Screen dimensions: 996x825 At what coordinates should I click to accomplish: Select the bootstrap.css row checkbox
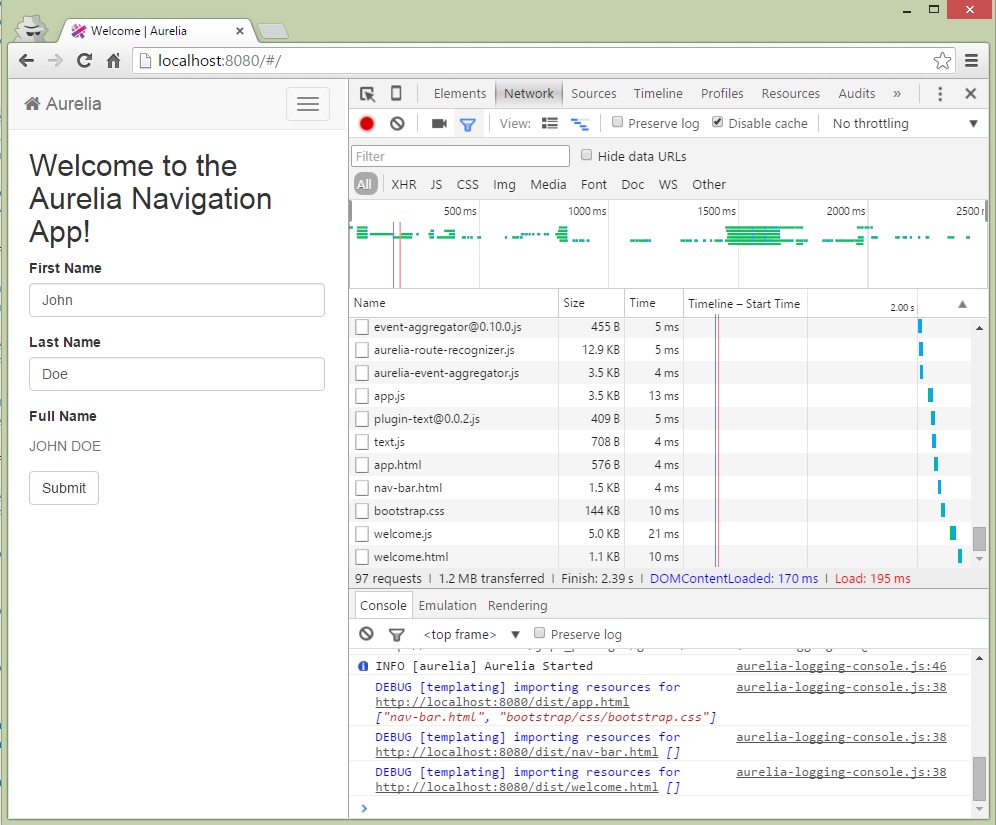tap(362, 511)
